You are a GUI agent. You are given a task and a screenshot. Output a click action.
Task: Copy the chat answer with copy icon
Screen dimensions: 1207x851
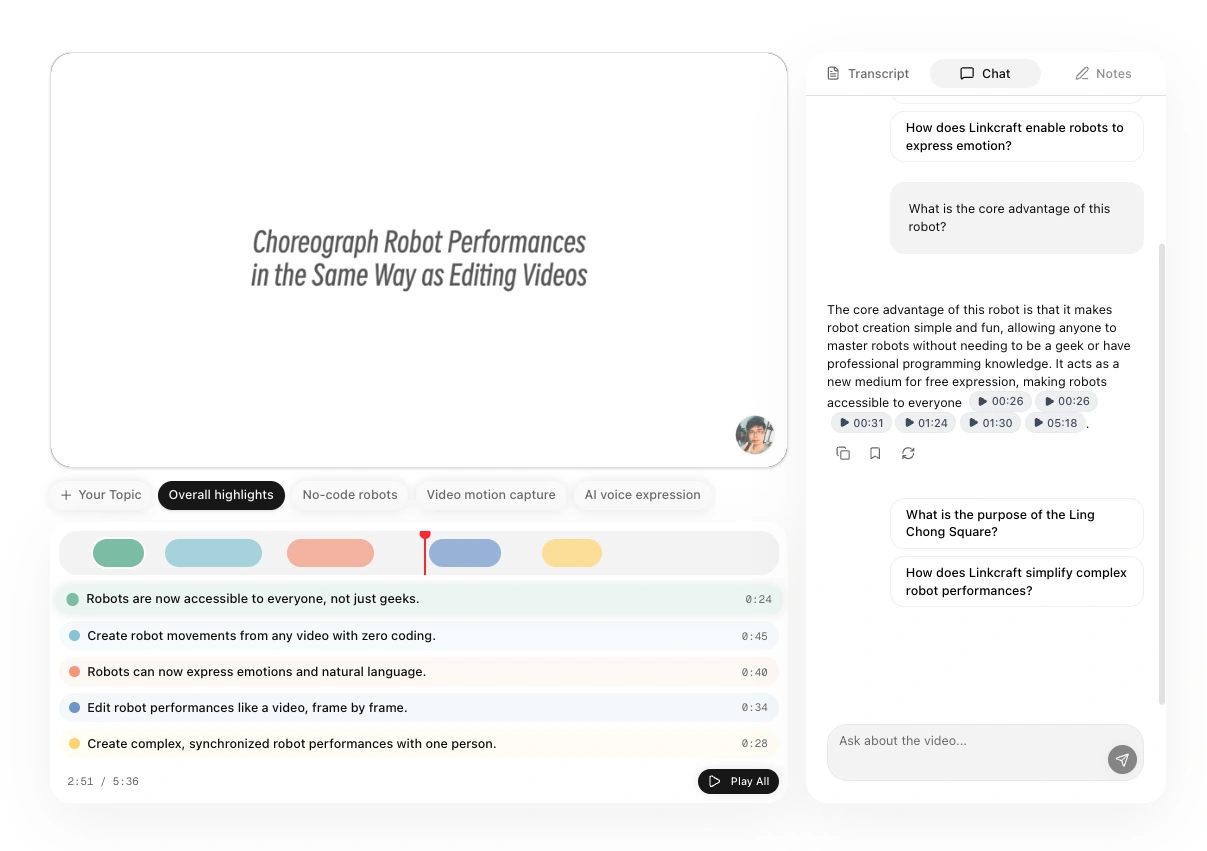pyautogui.click(x=843, y=453)
